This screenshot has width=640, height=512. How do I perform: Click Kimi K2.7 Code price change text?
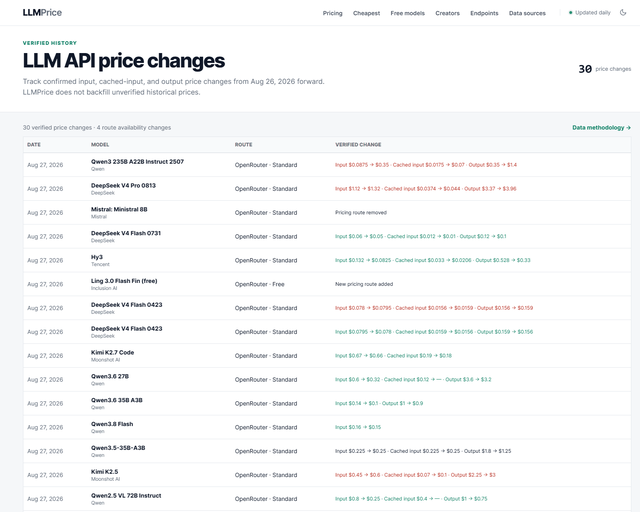(393, 356)
